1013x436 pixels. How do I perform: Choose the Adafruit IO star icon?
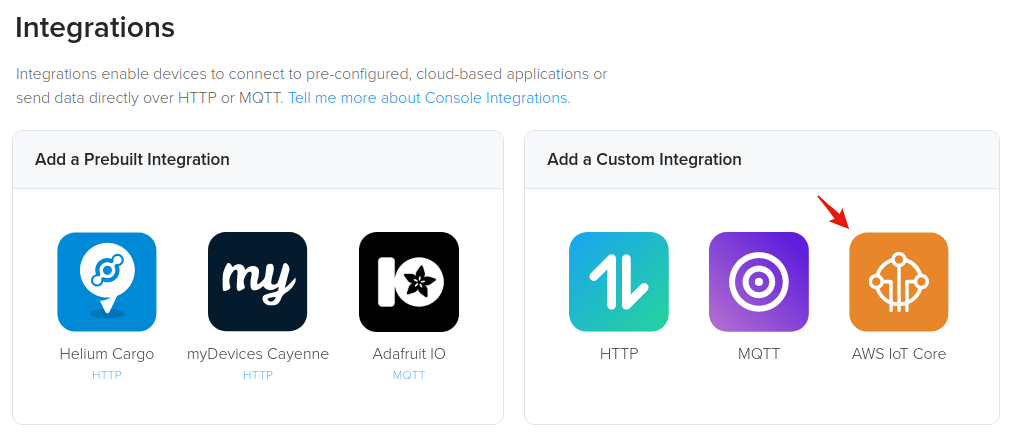tap(408, 282)
